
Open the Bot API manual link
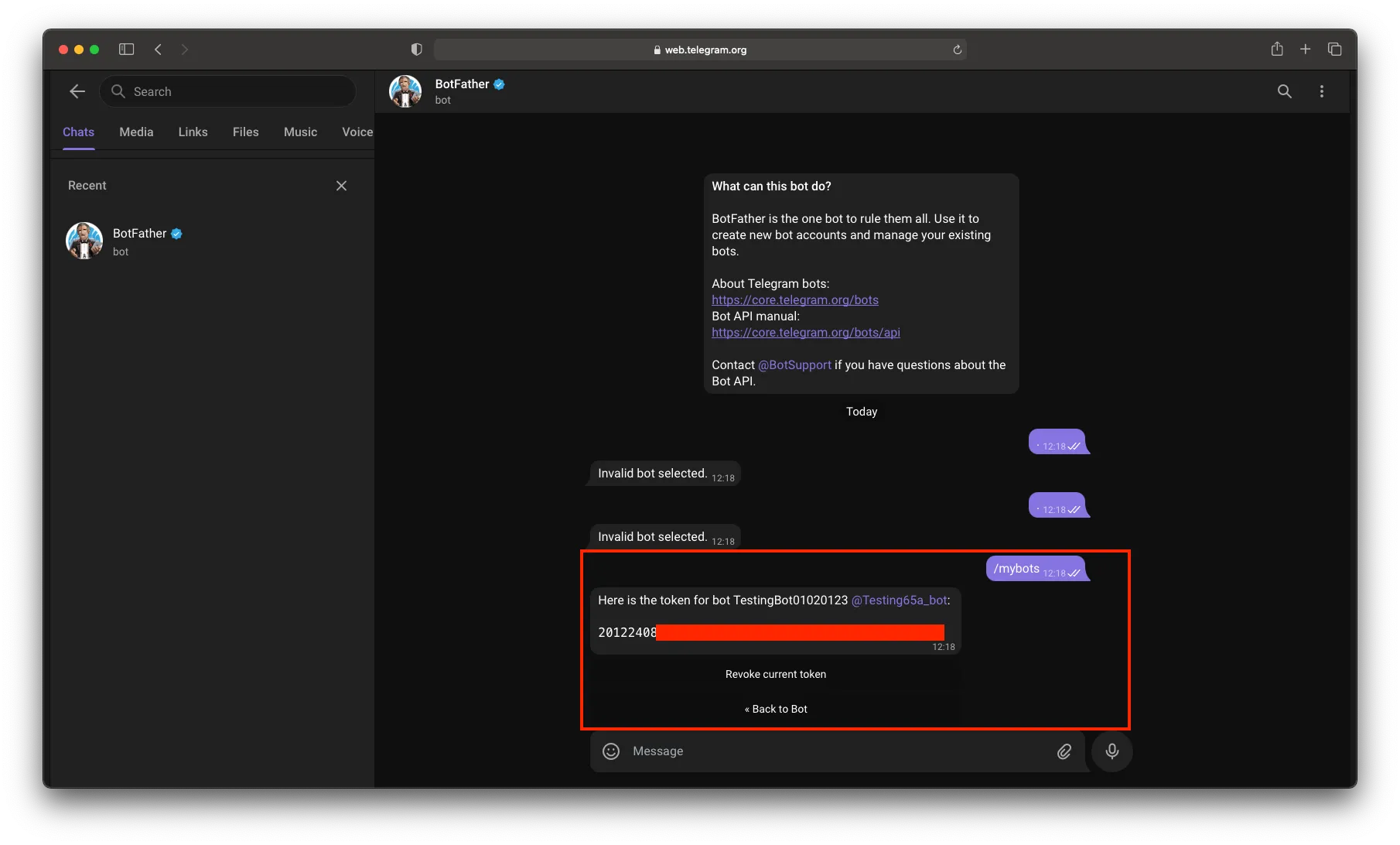coord(806,333)
